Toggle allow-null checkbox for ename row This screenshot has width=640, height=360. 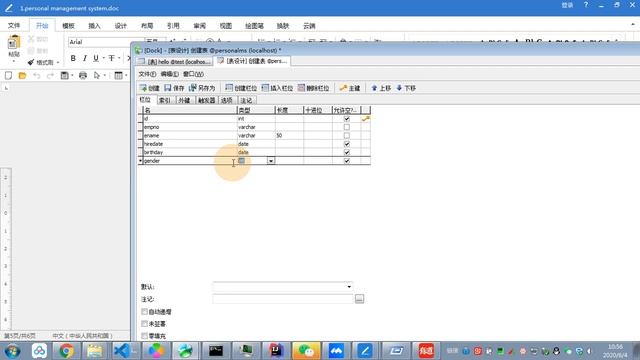347,136
